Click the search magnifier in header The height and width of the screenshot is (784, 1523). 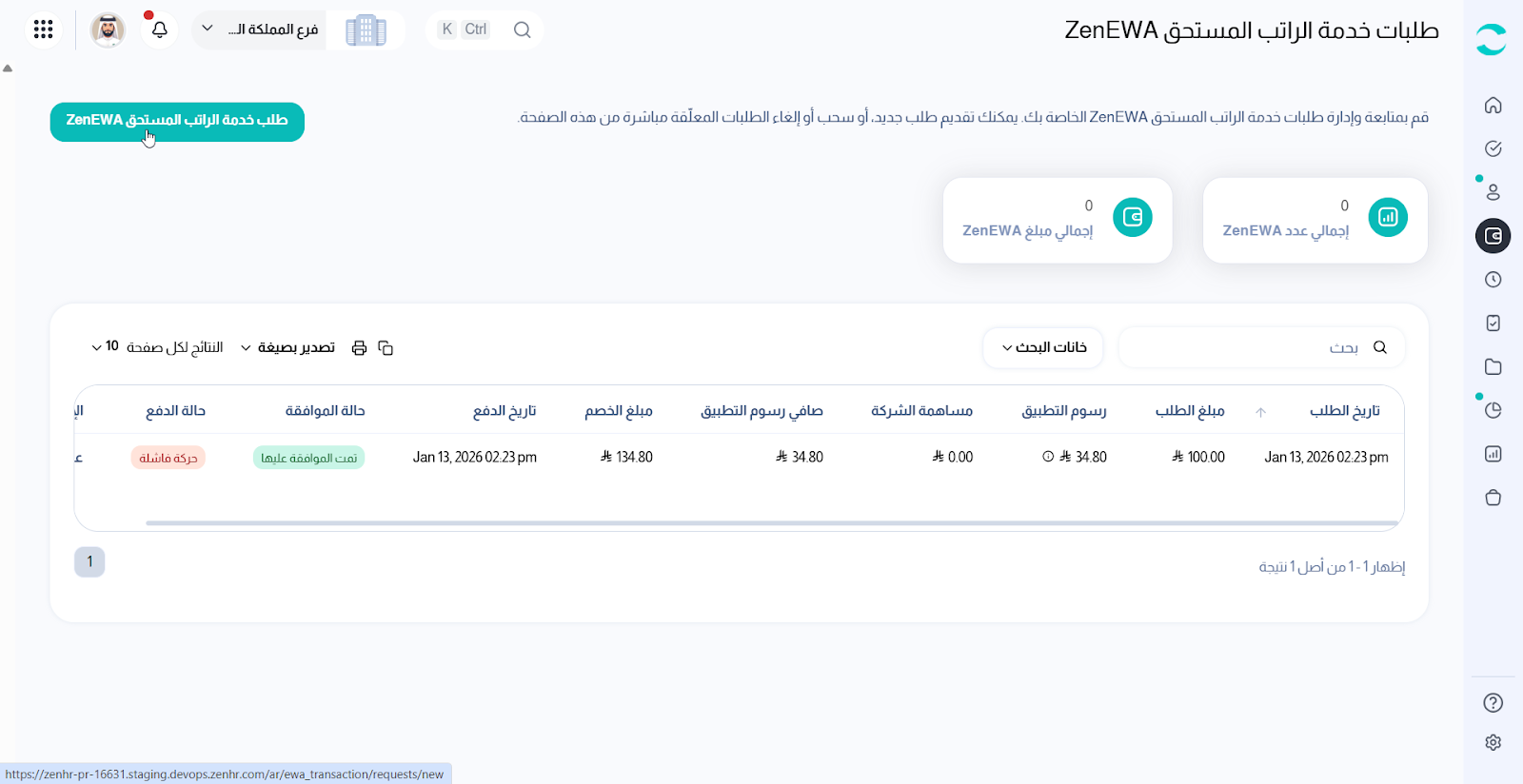pyautogui.click(x=522, y=29)
